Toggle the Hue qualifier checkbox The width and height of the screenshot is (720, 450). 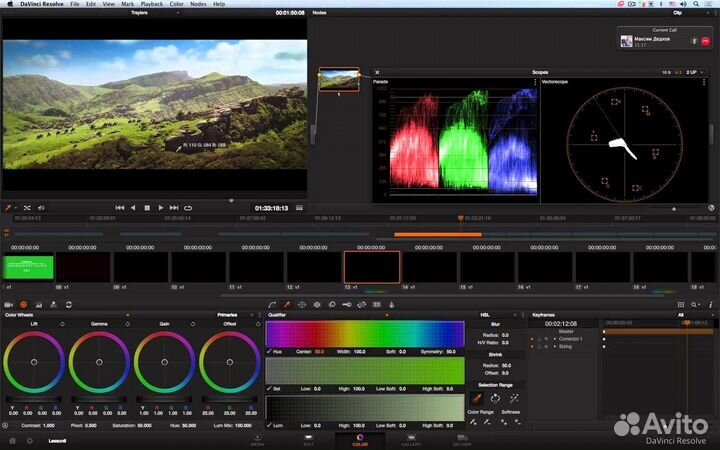[270, 352]
